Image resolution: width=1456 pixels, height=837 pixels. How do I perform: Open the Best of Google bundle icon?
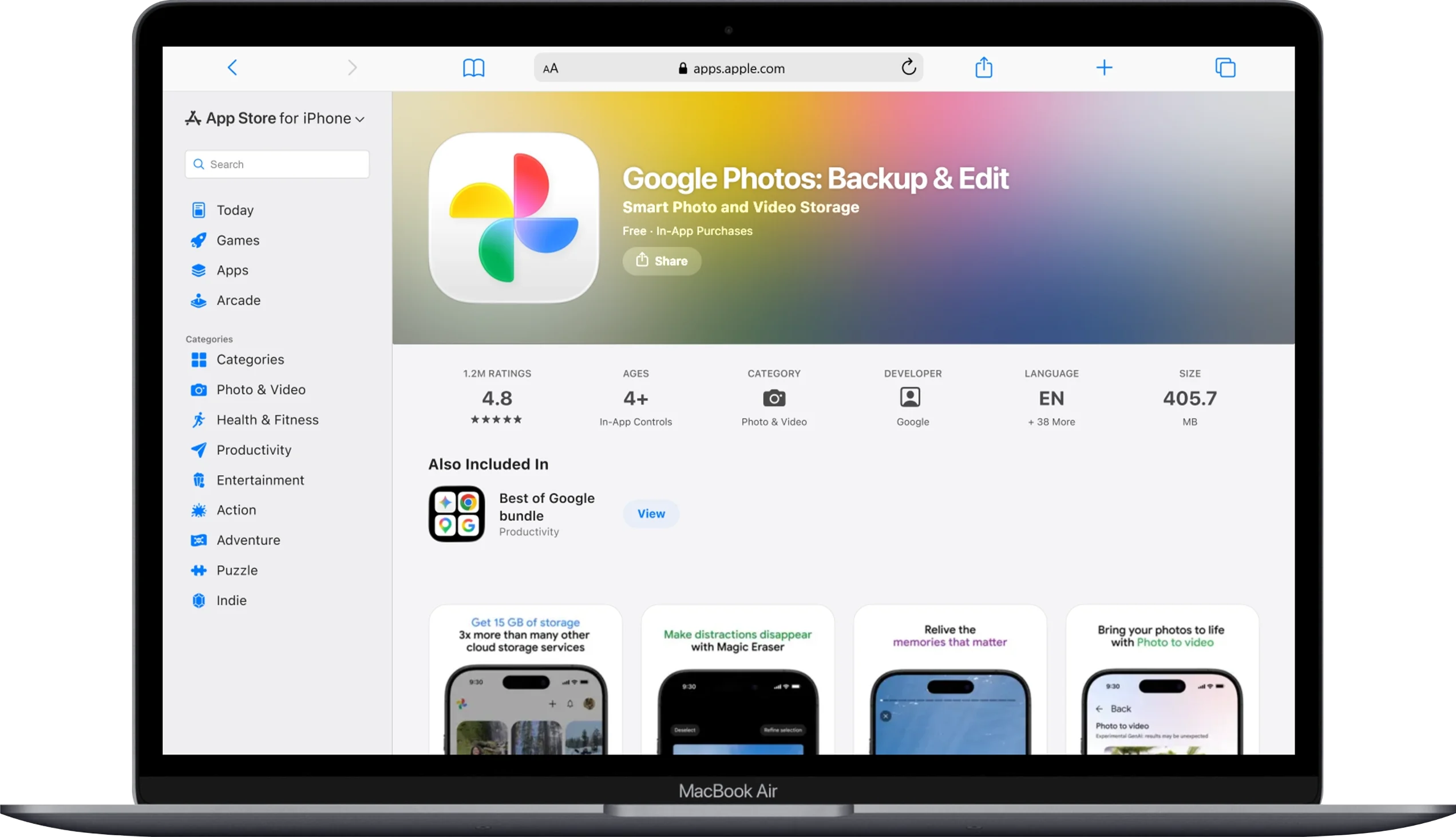point(457,514)
